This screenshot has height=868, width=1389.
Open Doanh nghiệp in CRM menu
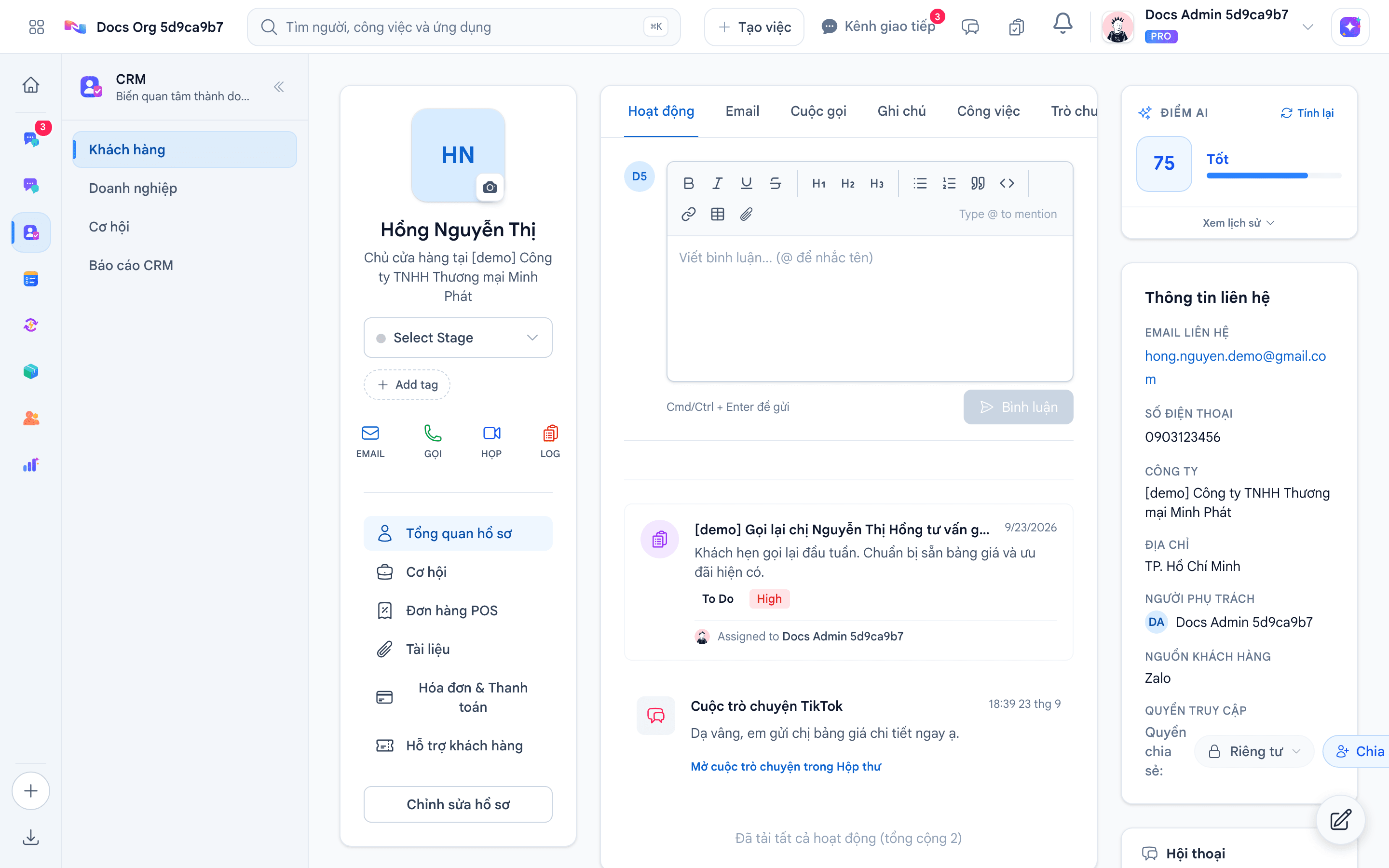pos(185,188)
